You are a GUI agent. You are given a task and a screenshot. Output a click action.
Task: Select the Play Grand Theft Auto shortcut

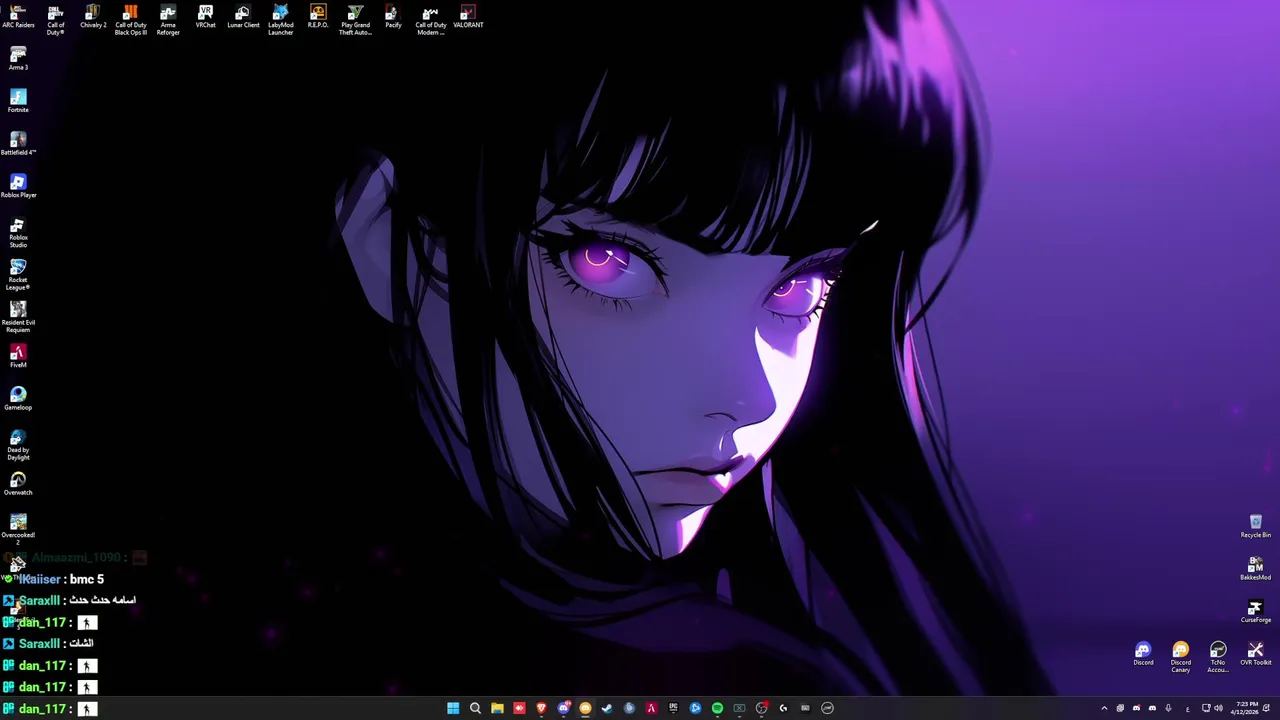[356, 20]
